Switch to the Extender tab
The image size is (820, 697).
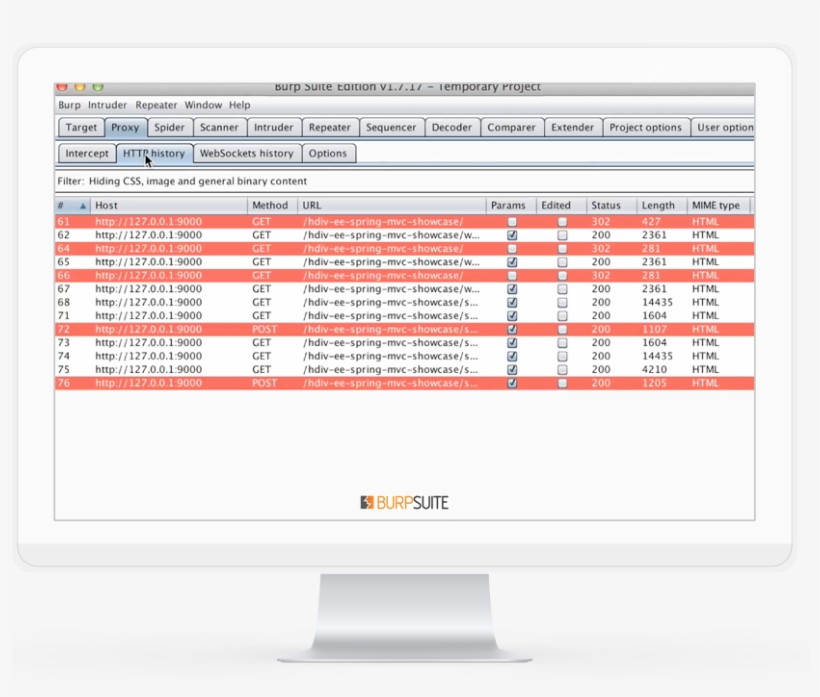(x=573, y=127)
